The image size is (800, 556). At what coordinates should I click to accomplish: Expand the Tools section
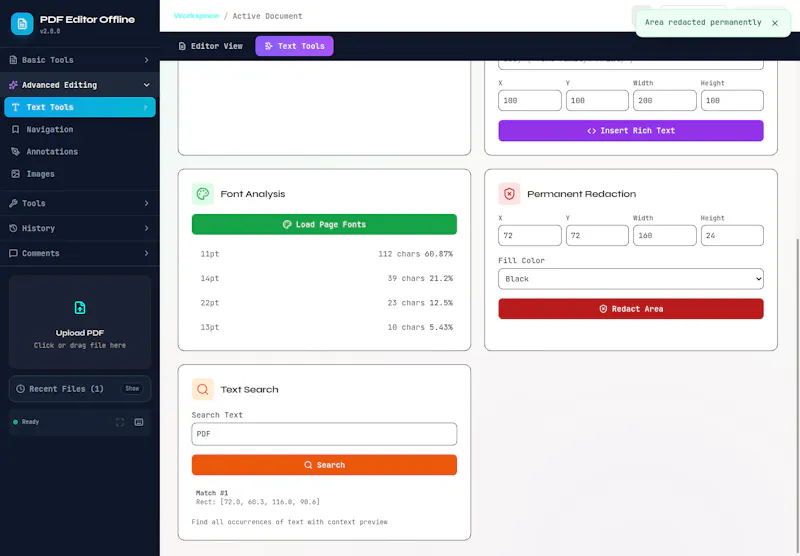click(x=80, y=203)
